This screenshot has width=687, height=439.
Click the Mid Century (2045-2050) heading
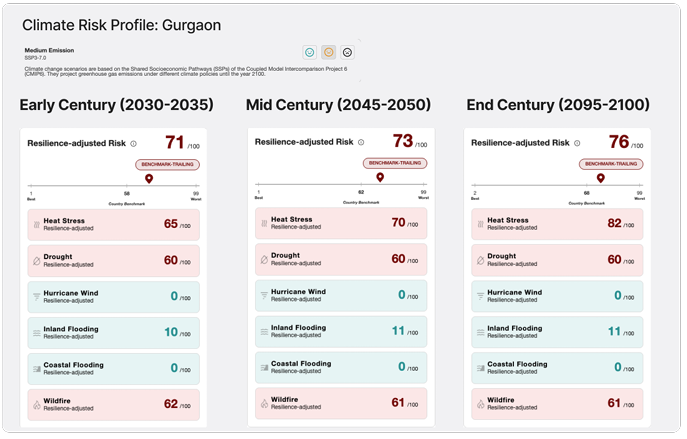click(338, 105)
